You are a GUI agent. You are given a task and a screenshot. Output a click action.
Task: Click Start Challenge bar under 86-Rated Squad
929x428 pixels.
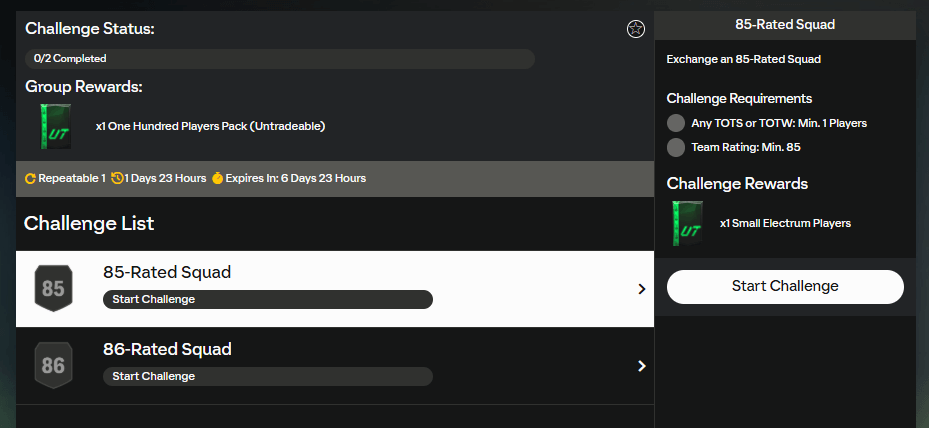click(267, 376)
